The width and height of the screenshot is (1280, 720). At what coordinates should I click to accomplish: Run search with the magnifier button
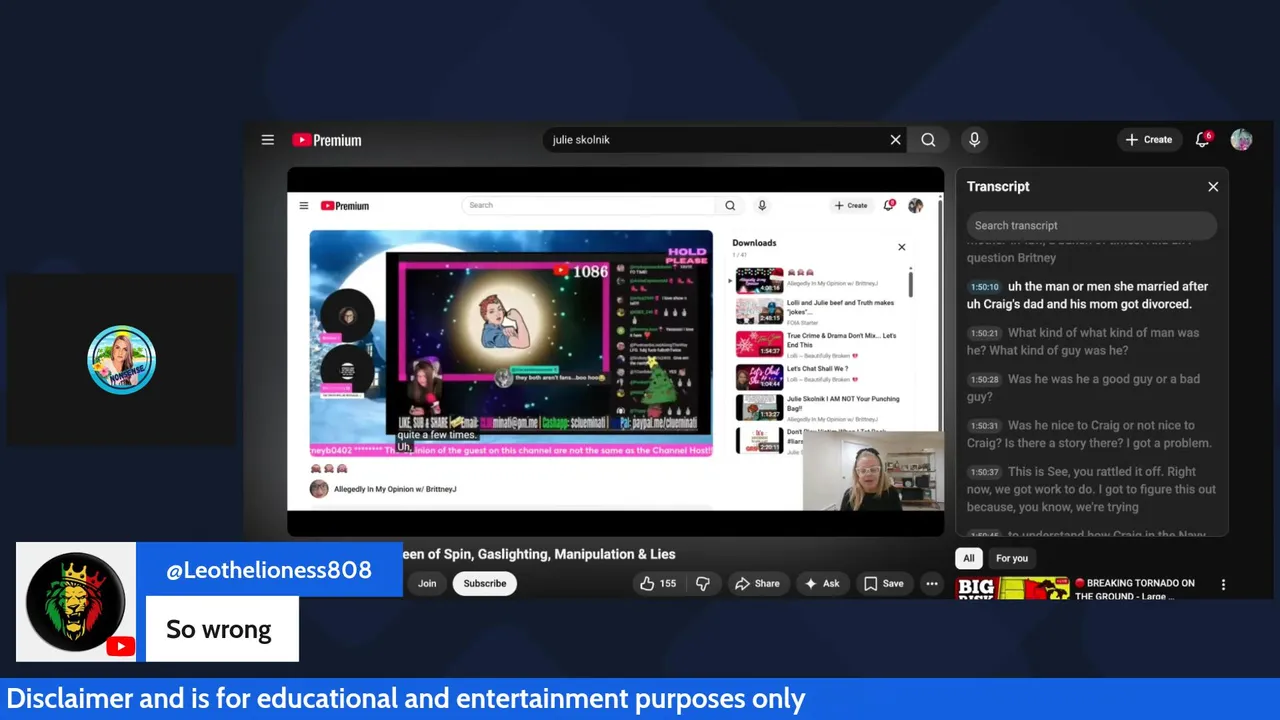(928, 140)
